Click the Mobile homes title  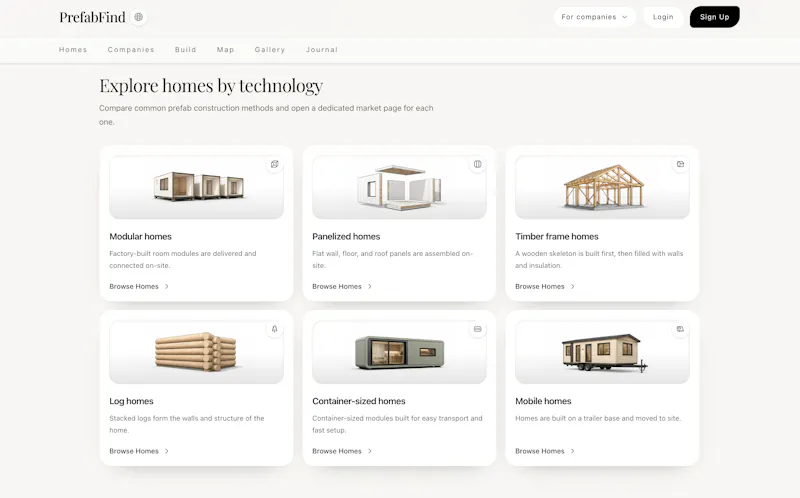(x=543, y=401)
